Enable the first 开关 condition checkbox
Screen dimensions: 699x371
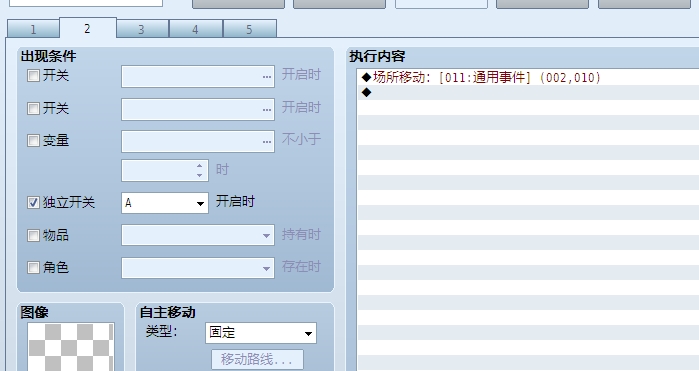[33, 75]
